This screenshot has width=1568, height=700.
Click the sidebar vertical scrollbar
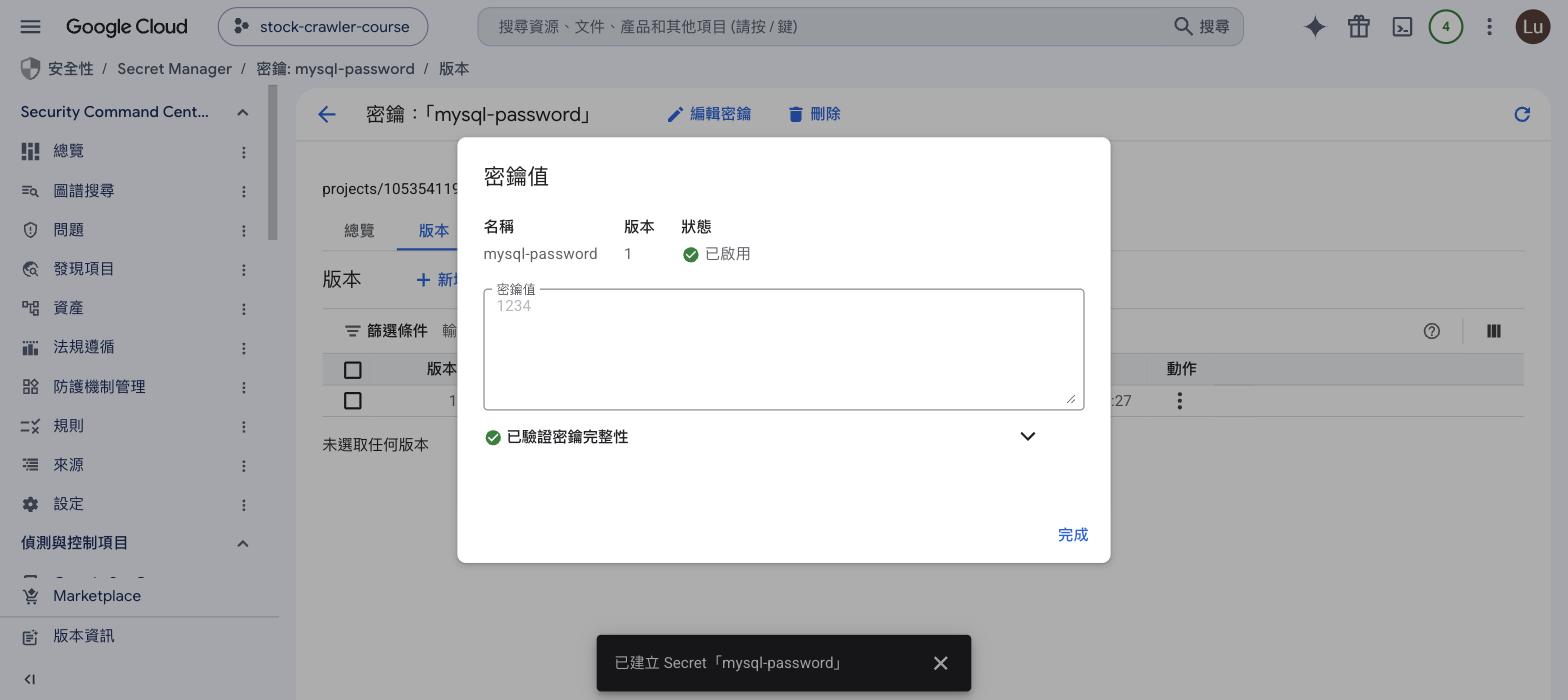point(273,163)
